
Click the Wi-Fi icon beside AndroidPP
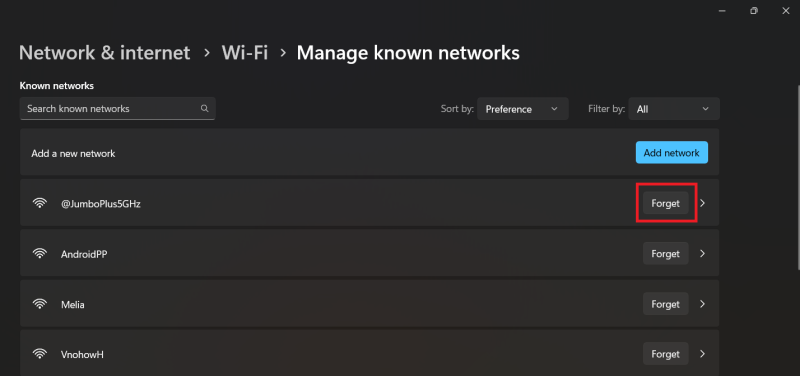[x=39, y=254]
